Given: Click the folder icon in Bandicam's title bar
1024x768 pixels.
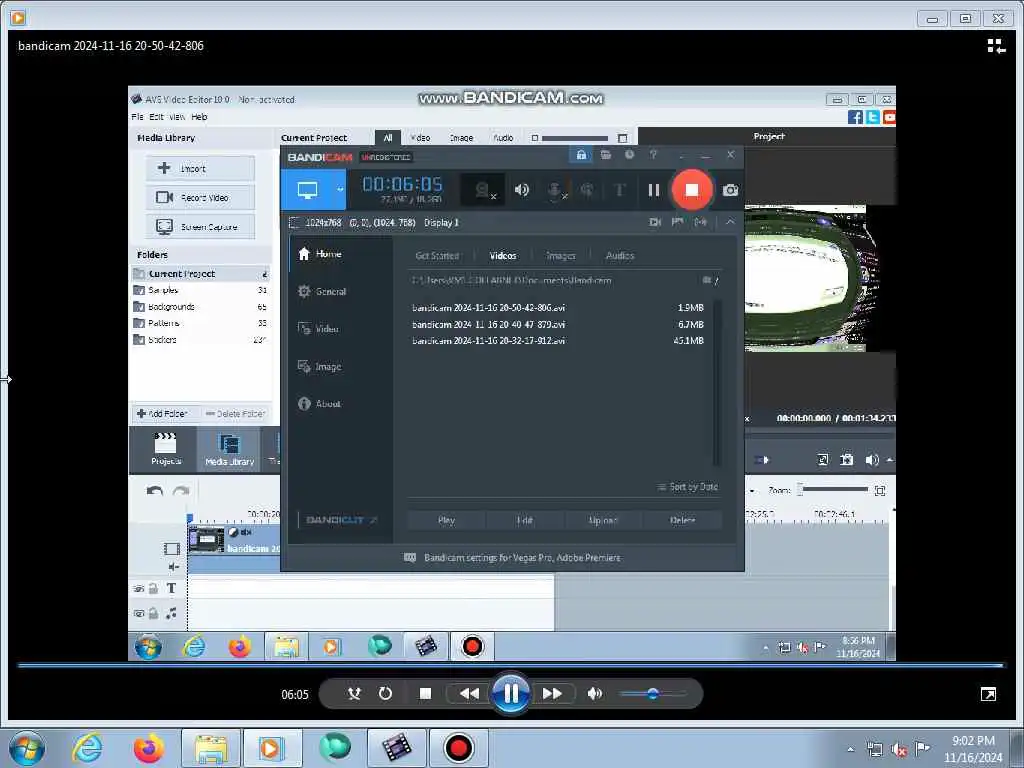Looking at the screenshot, I should click(x=605, y=155).
